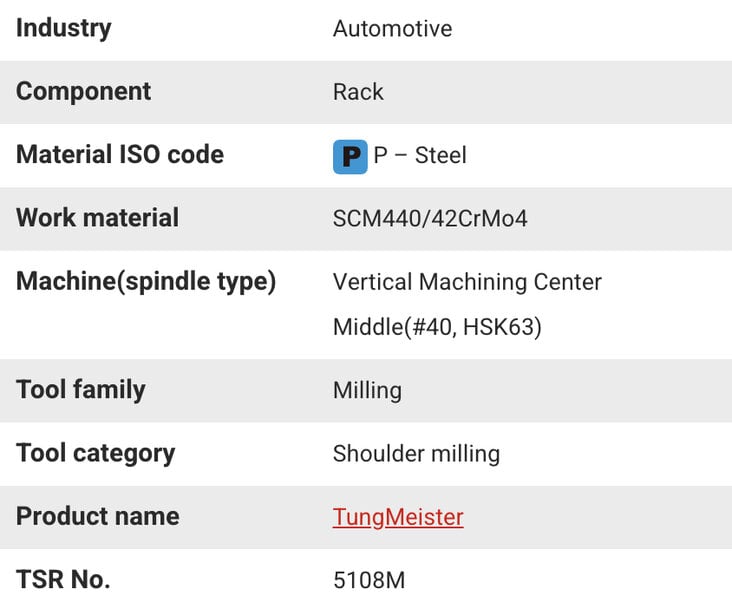The image size is (732, 609).
Task: Select the TSR No. label
Action: 63,580
